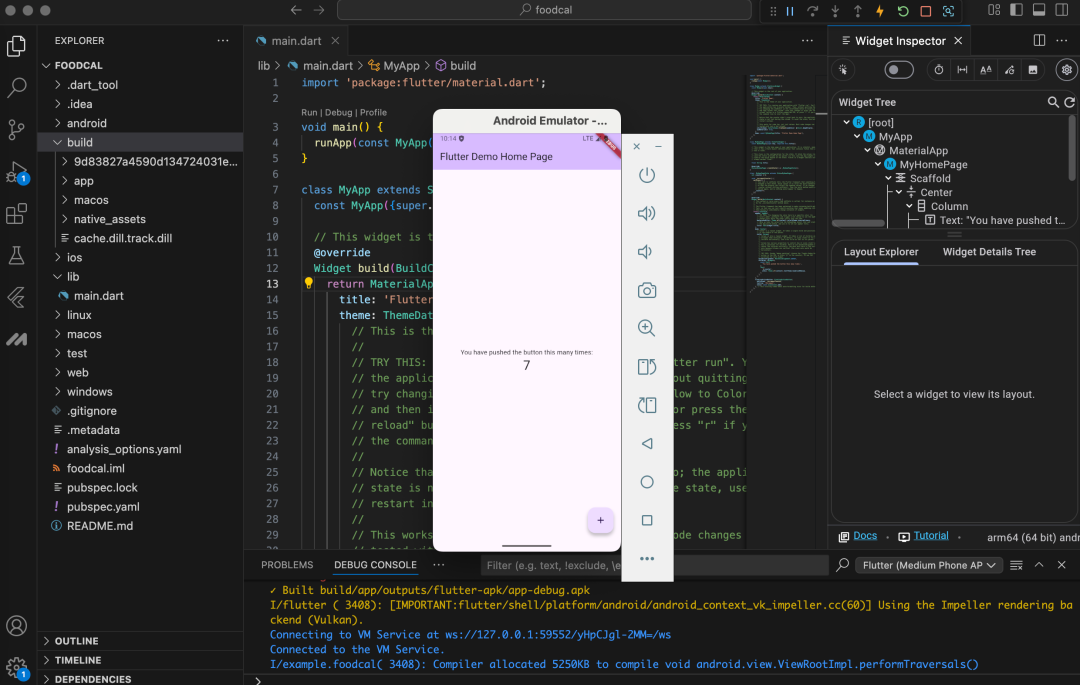The width and height of the screenshot is (1080, 685).
Task: Click the emulator zoom magnifier icon
Action: [x=646, y=328]
